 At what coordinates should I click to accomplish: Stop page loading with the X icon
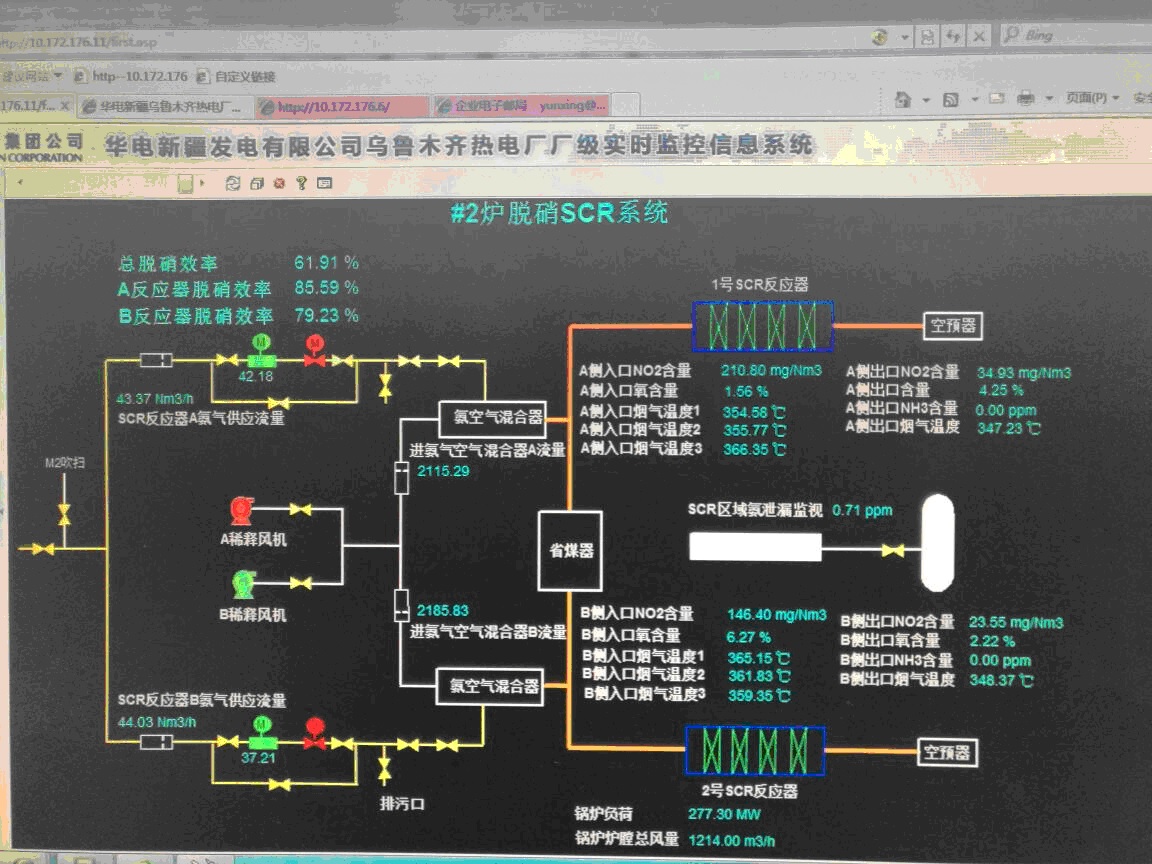pos(979,36)
